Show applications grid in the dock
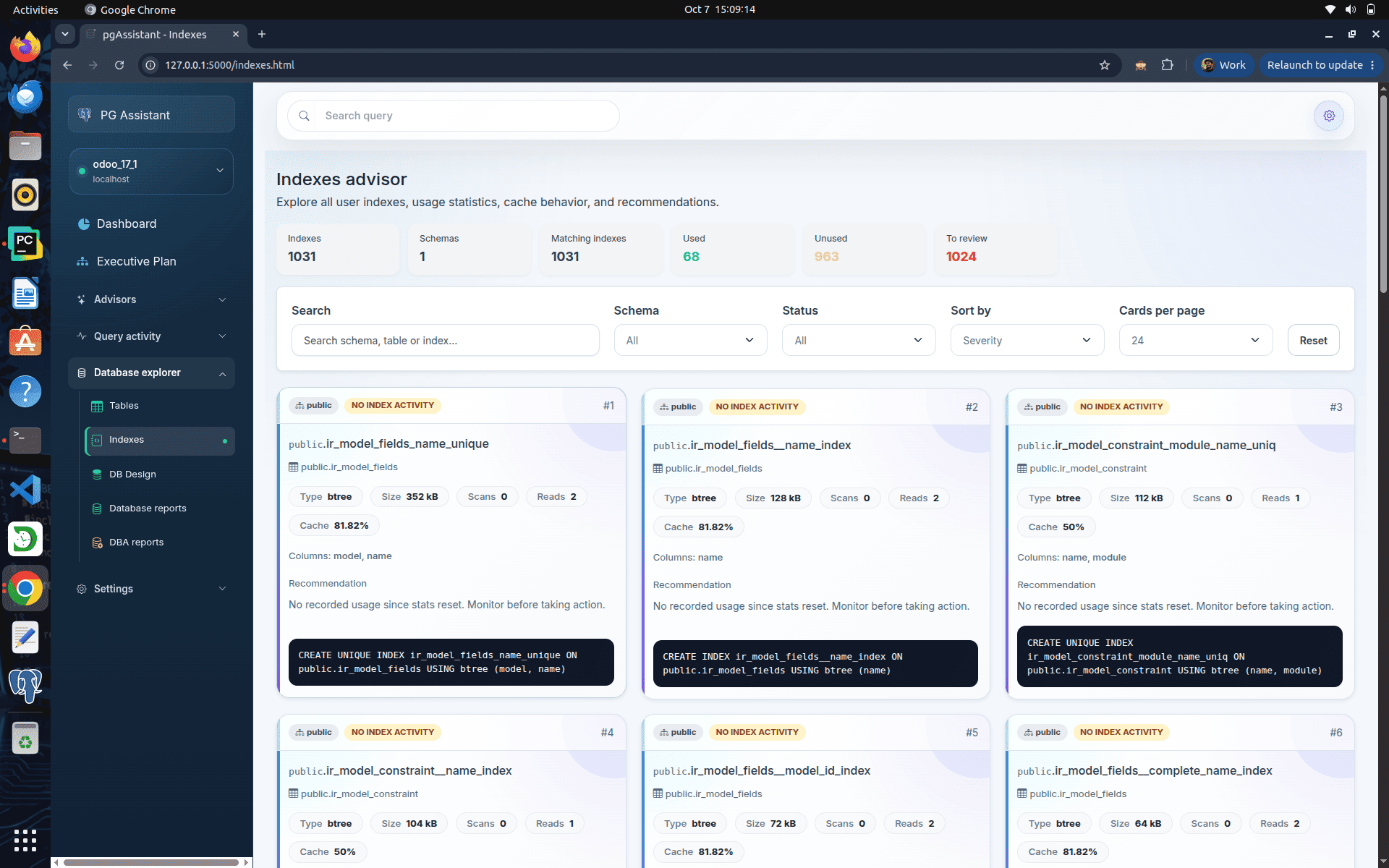The height and width of the screenshot is (868, 1389). coord(25,841)
